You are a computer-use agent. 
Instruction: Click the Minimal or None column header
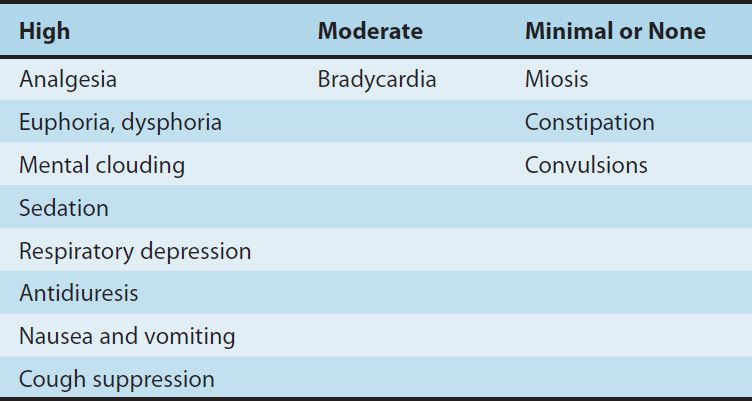pyautogui.click(x=615, y=31)
